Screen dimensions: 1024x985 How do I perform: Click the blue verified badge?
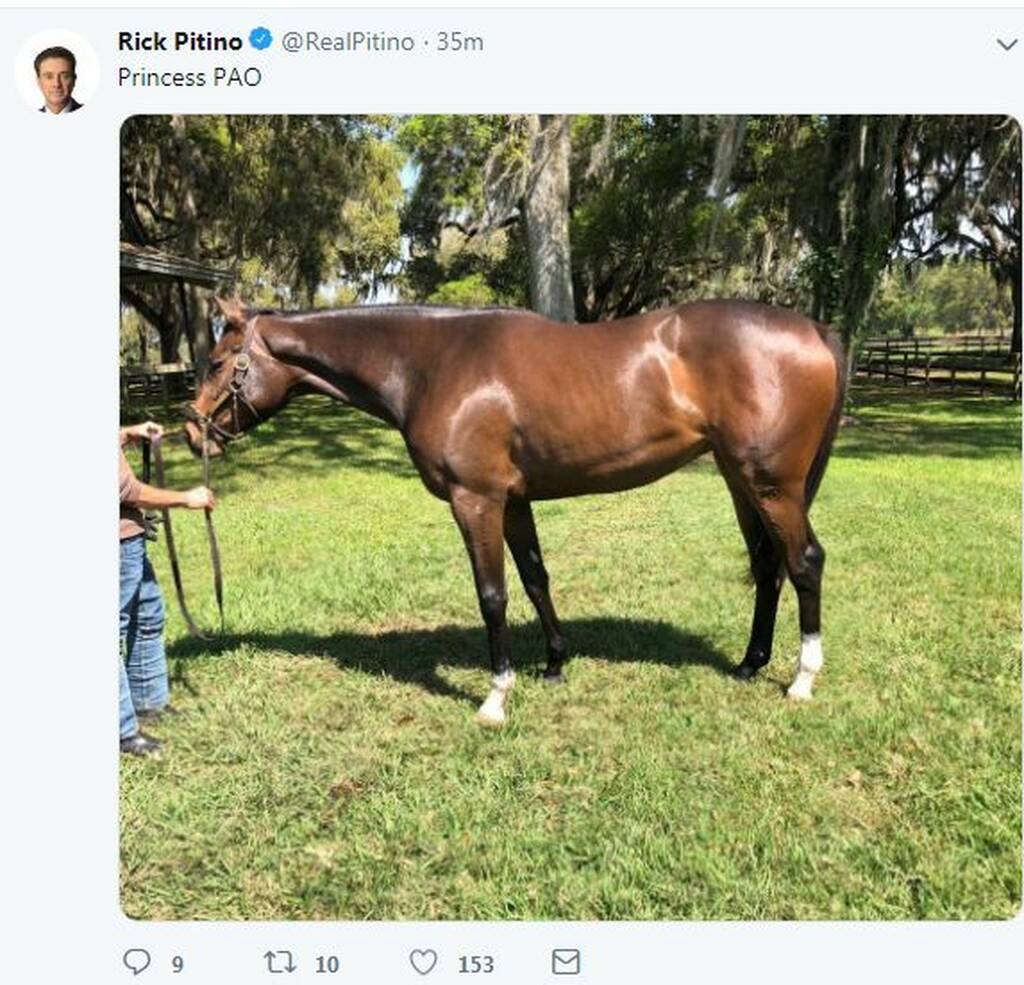[261, 40]
